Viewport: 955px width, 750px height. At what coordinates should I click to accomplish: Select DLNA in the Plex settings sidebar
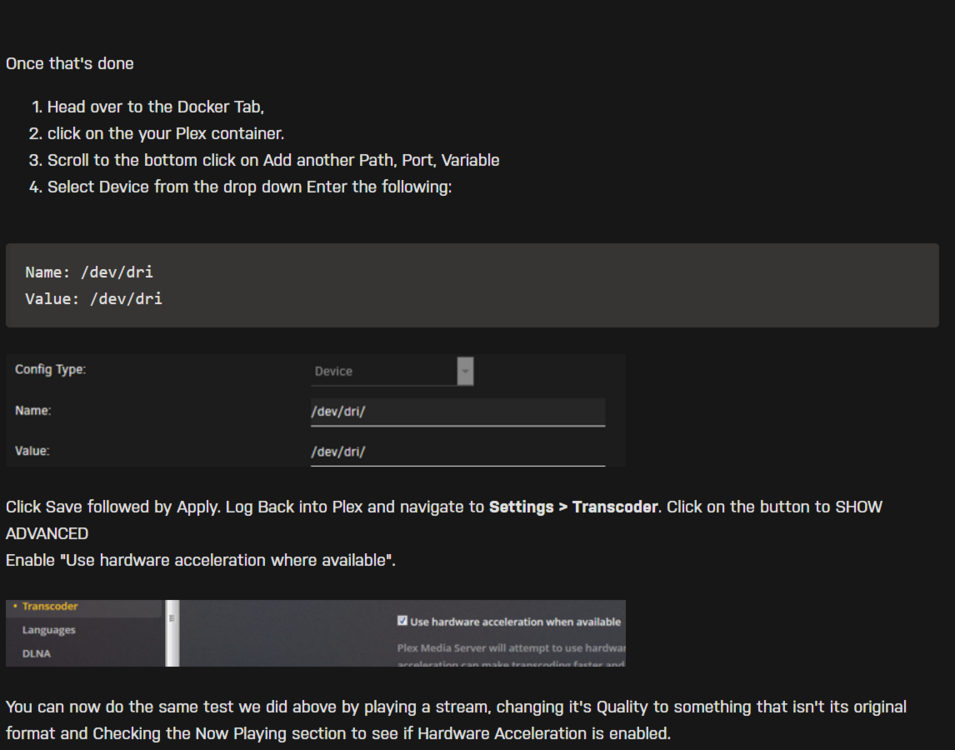37,654
